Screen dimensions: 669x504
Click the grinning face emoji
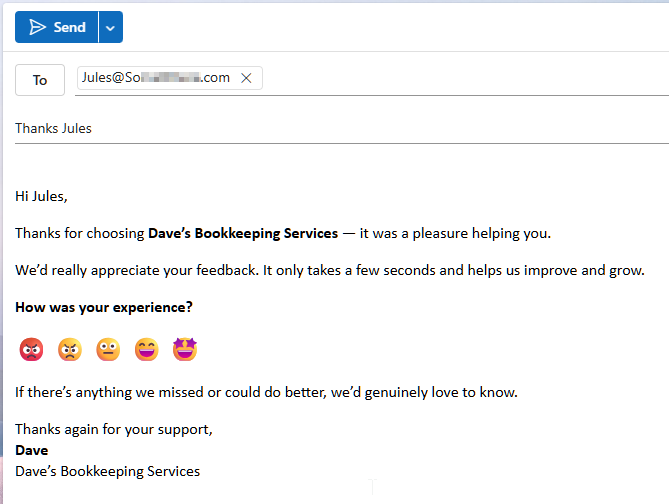[x=147, y=349]
